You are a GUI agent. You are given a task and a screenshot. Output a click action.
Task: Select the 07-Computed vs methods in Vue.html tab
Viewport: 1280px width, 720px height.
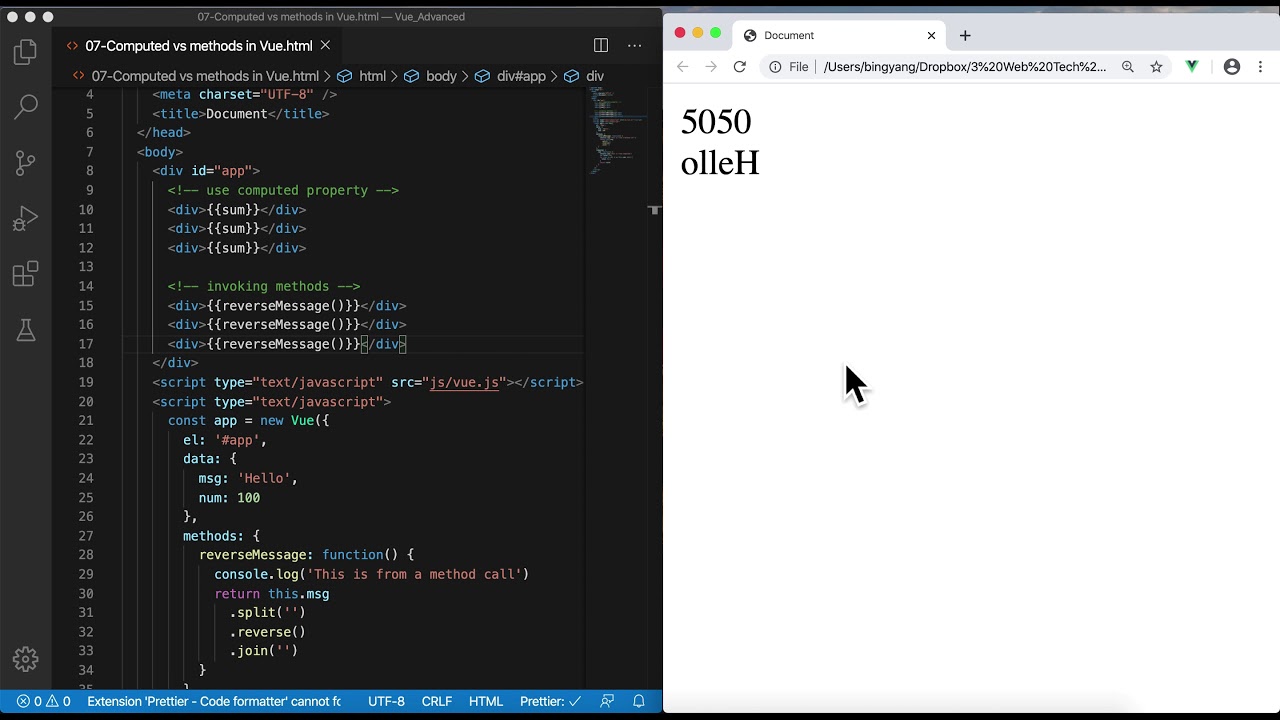[x=198, y=45]
